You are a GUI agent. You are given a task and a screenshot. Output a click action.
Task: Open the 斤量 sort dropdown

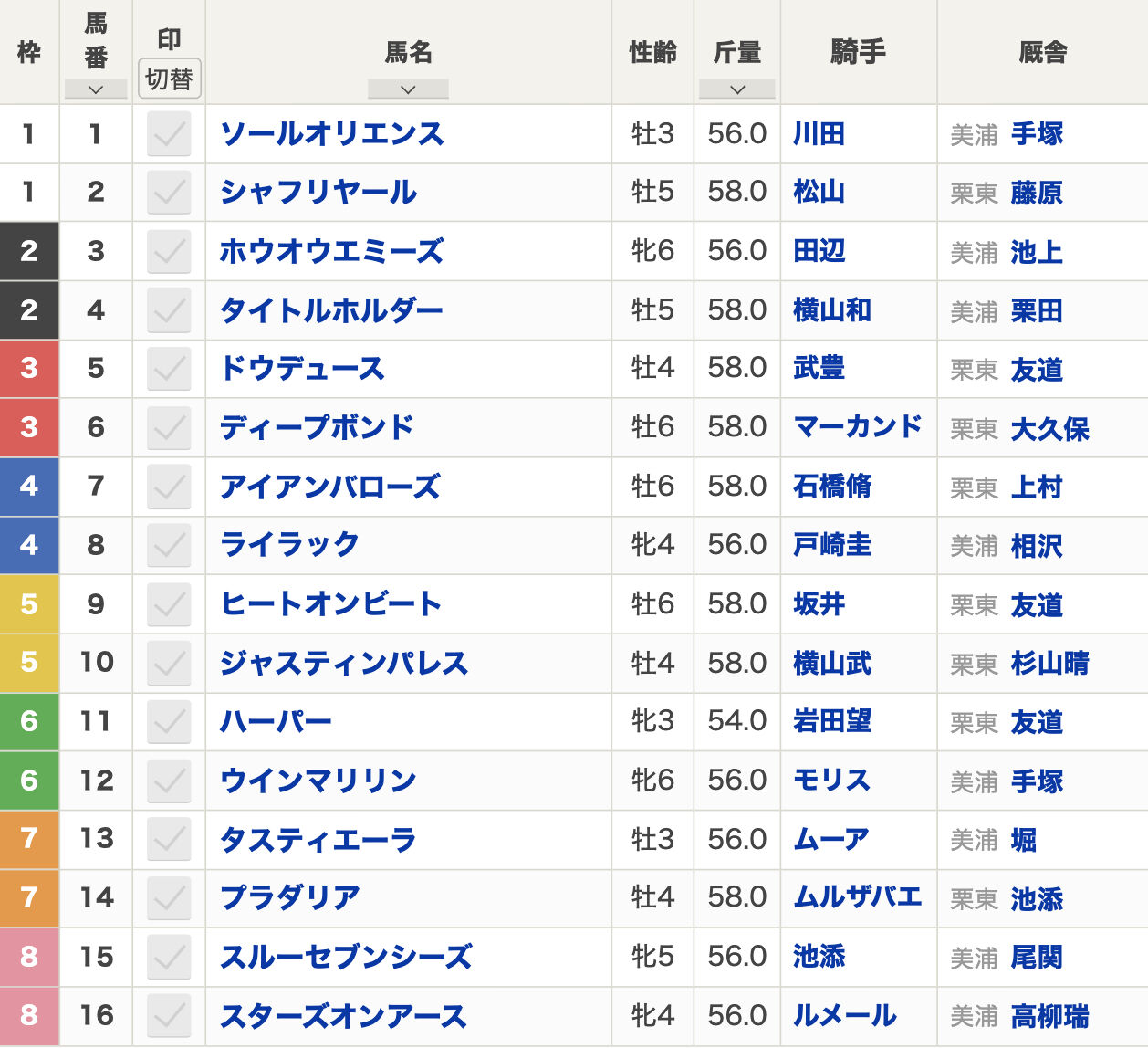point(737,89)
